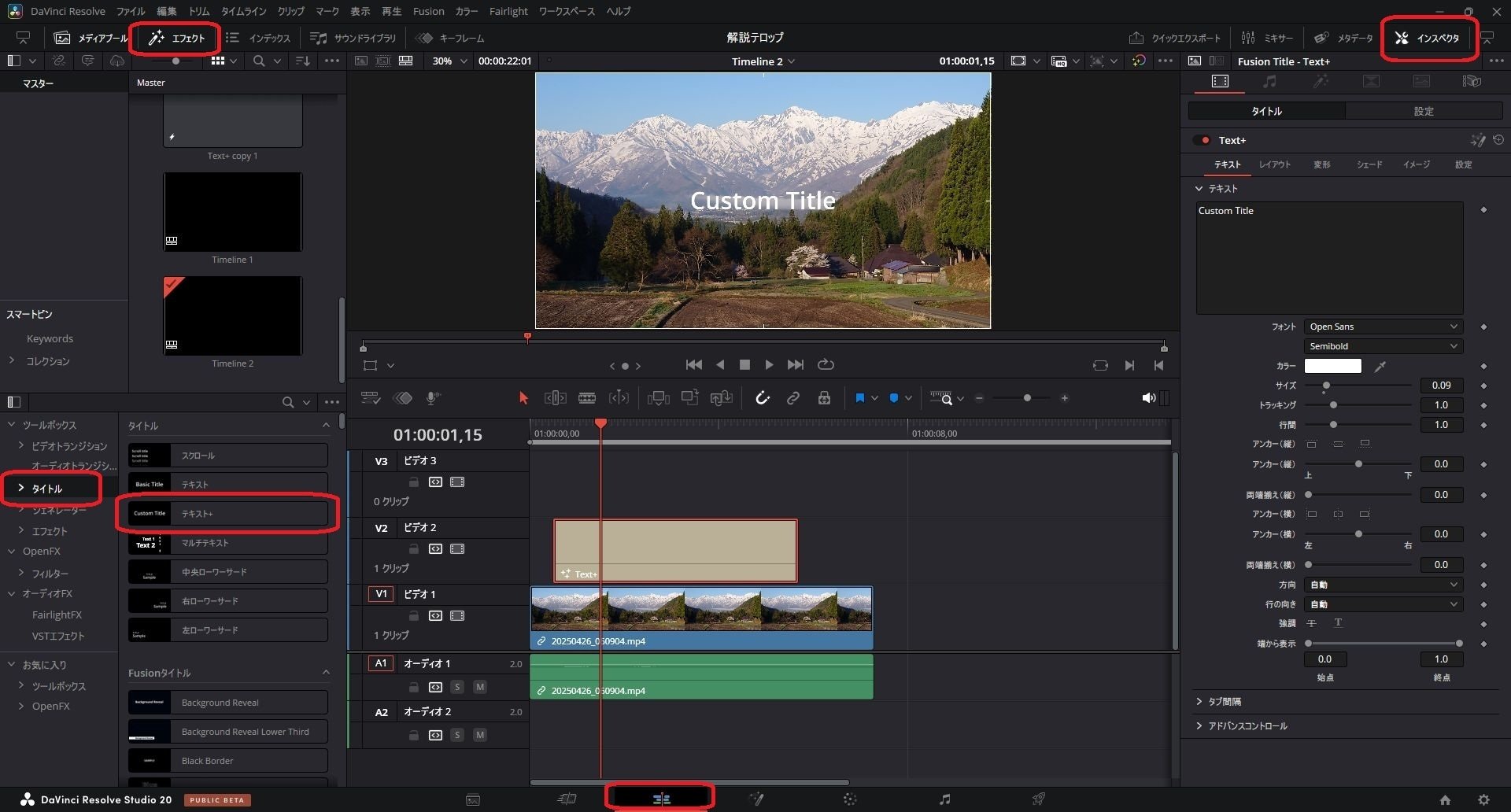Select the Timeline 1 thumbnail in media pool
This screenshot has width=1511, height=812.
(232, 212)
